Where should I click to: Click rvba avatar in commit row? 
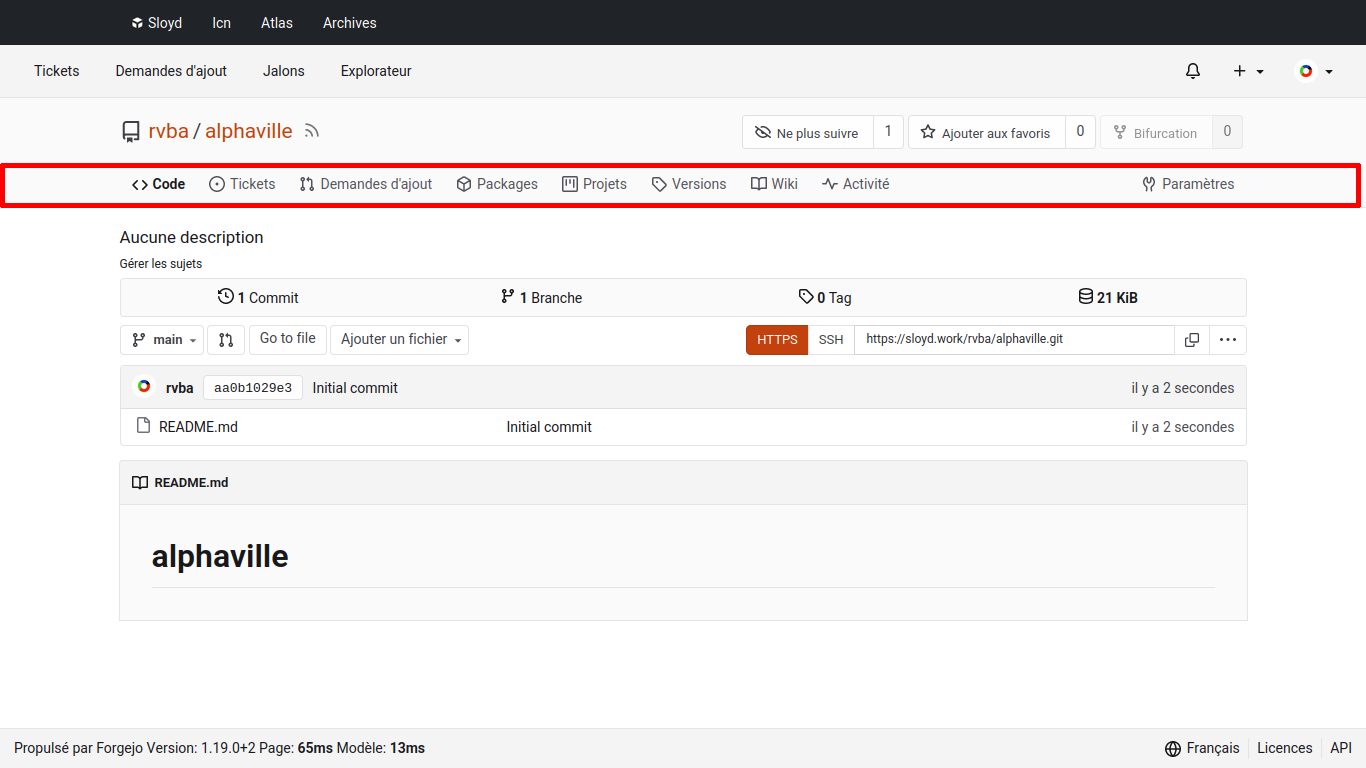click(144, 387)
